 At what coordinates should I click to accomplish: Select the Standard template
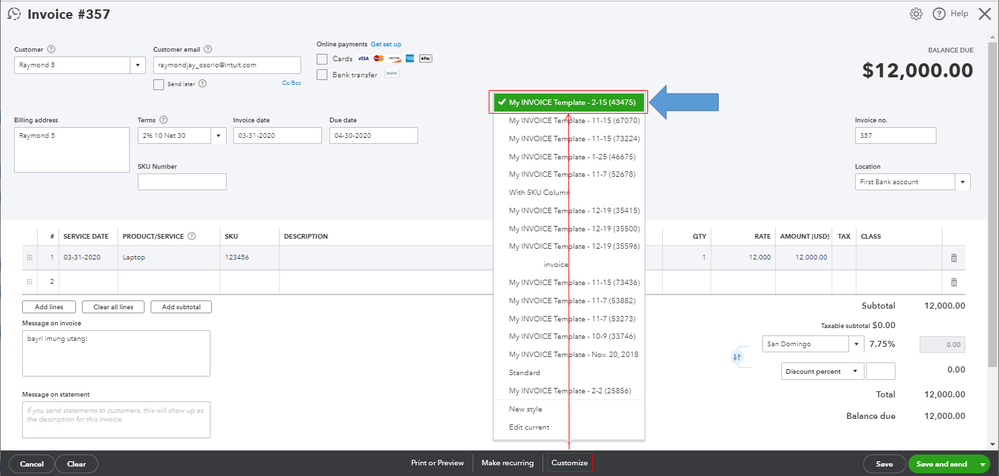click(x=524, y=372)
